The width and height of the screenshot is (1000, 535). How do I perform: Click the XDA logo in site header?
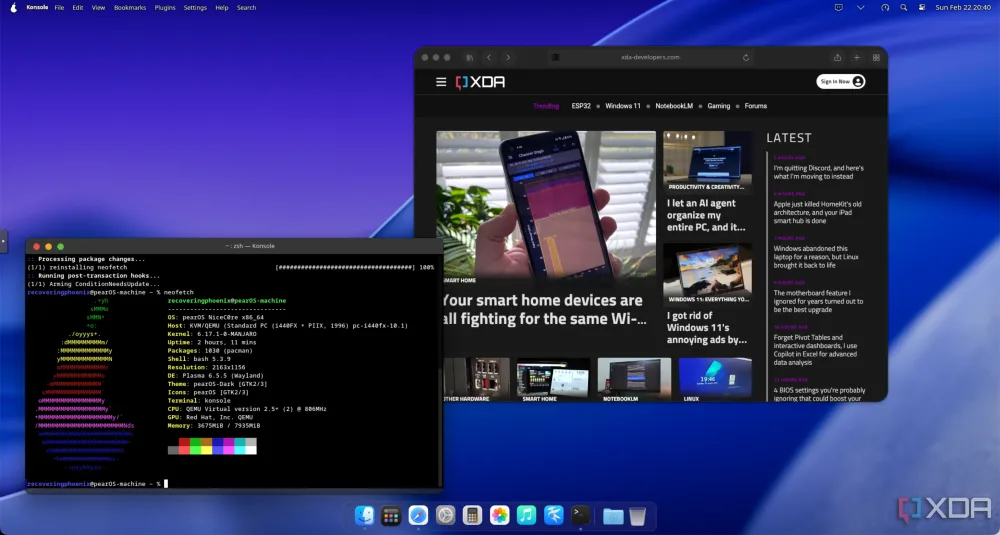click(x=480, y=82)
